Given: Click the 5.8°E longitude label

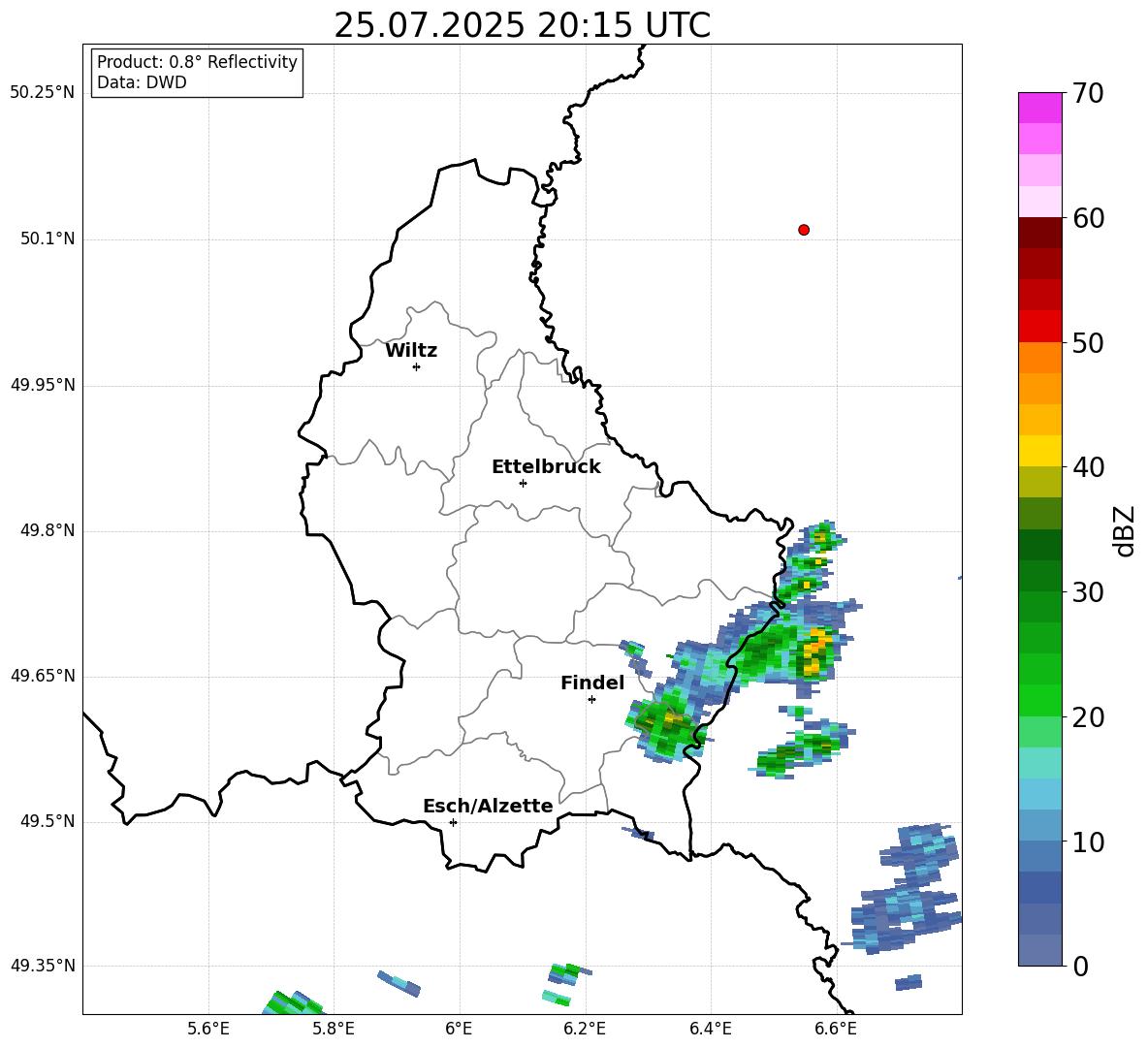Looking at the screenshot, I should point(334,1030).
